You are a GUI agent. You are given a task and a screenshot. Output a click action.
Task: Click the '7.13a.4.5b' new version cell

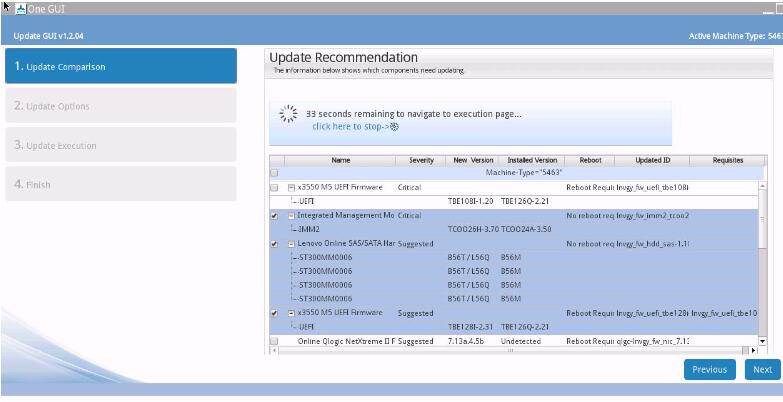click(465, 341)
